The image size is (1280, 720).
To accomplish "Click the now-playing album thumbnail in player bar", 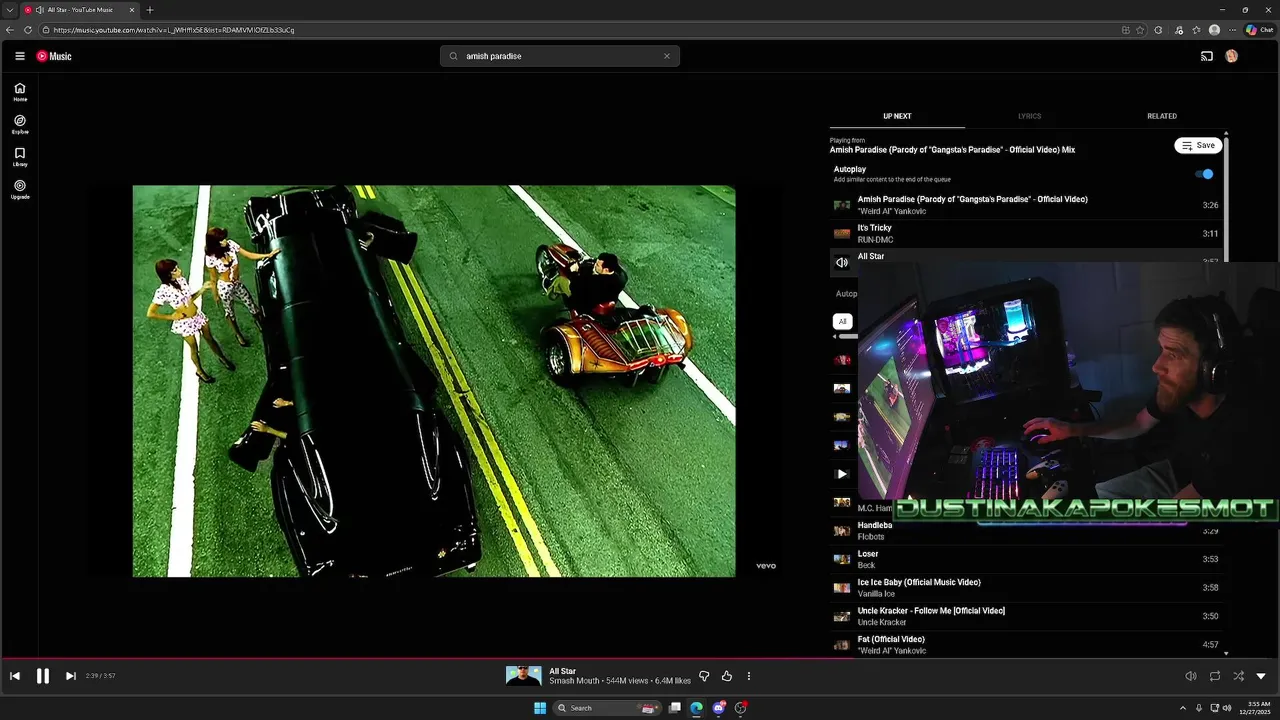I will 523,676.
